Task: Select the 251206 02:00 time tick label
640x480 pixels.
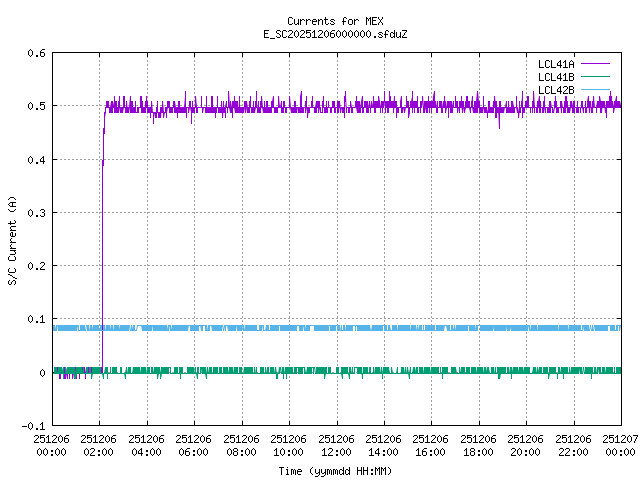Action: point(99,445)
